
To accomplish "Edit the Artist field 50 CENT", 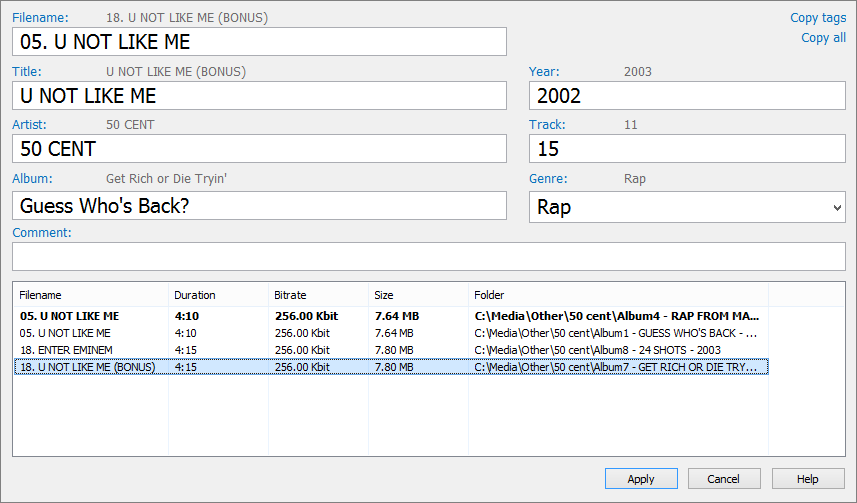I will pyautogui.click(x=259, y=149).
